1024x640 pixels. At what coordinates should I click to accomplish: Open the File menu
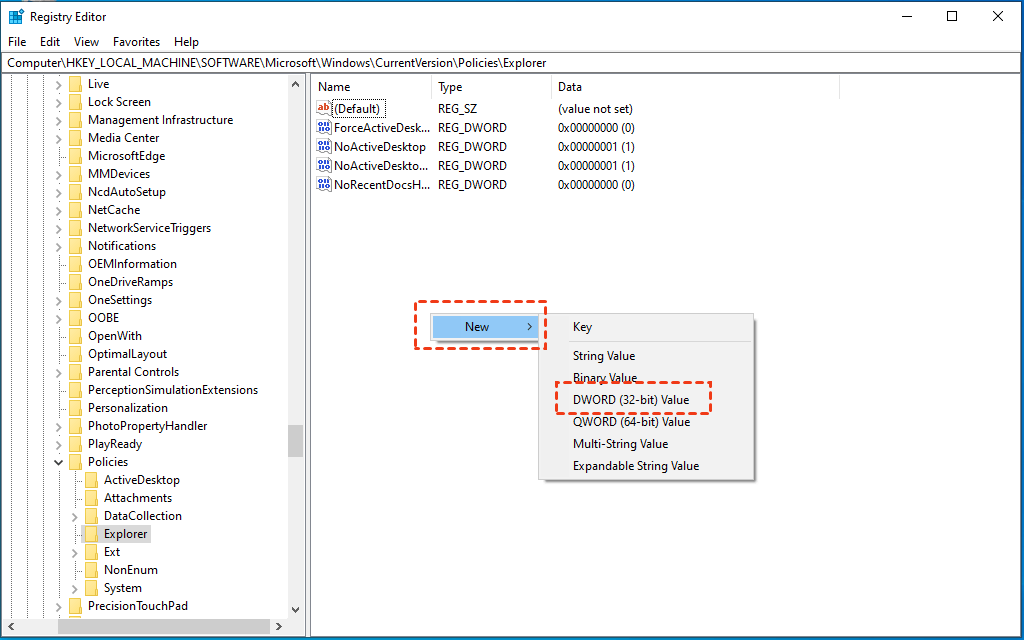tap(17, 42)
